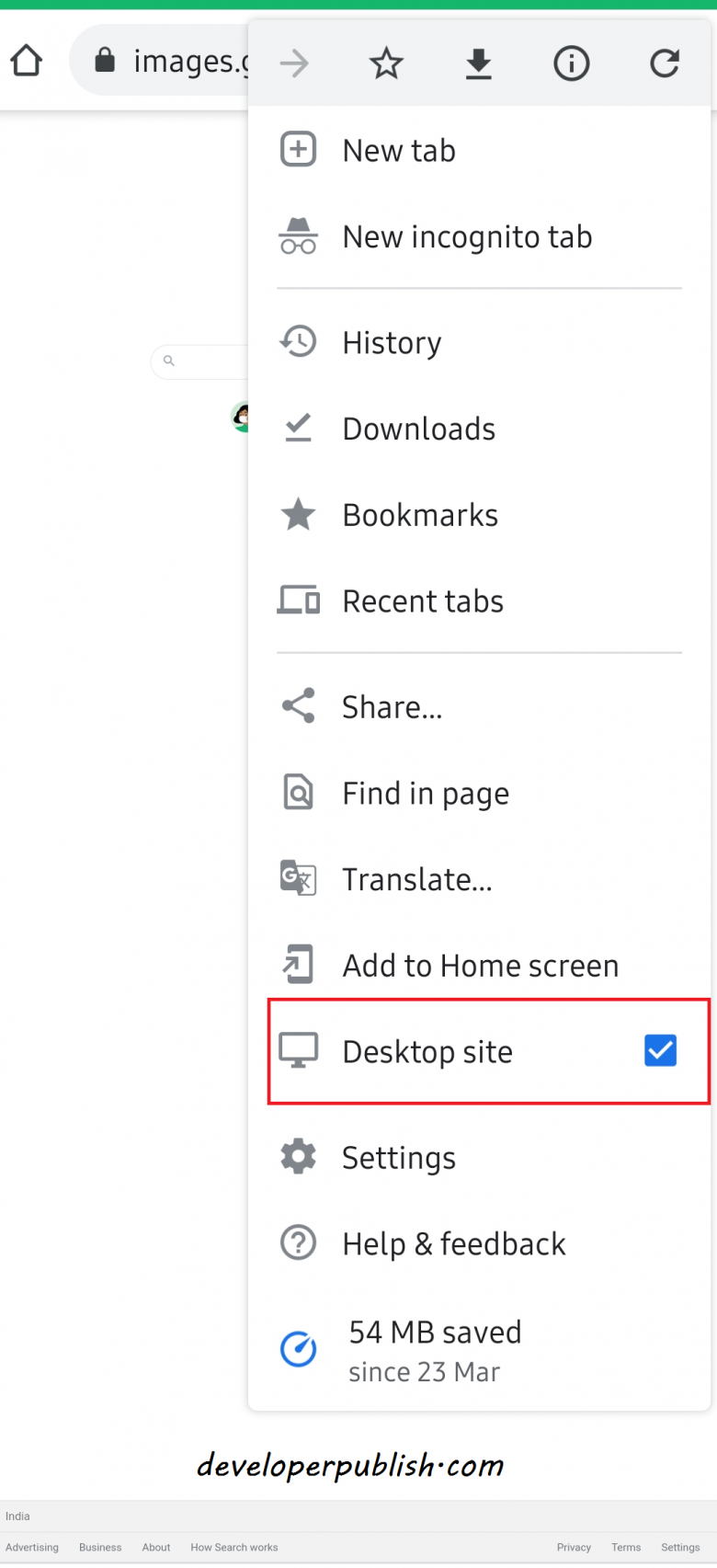The width and height of the screenshot is (717, 1568).
Task: Select New incognito tab
Action: tap(467, 236)
